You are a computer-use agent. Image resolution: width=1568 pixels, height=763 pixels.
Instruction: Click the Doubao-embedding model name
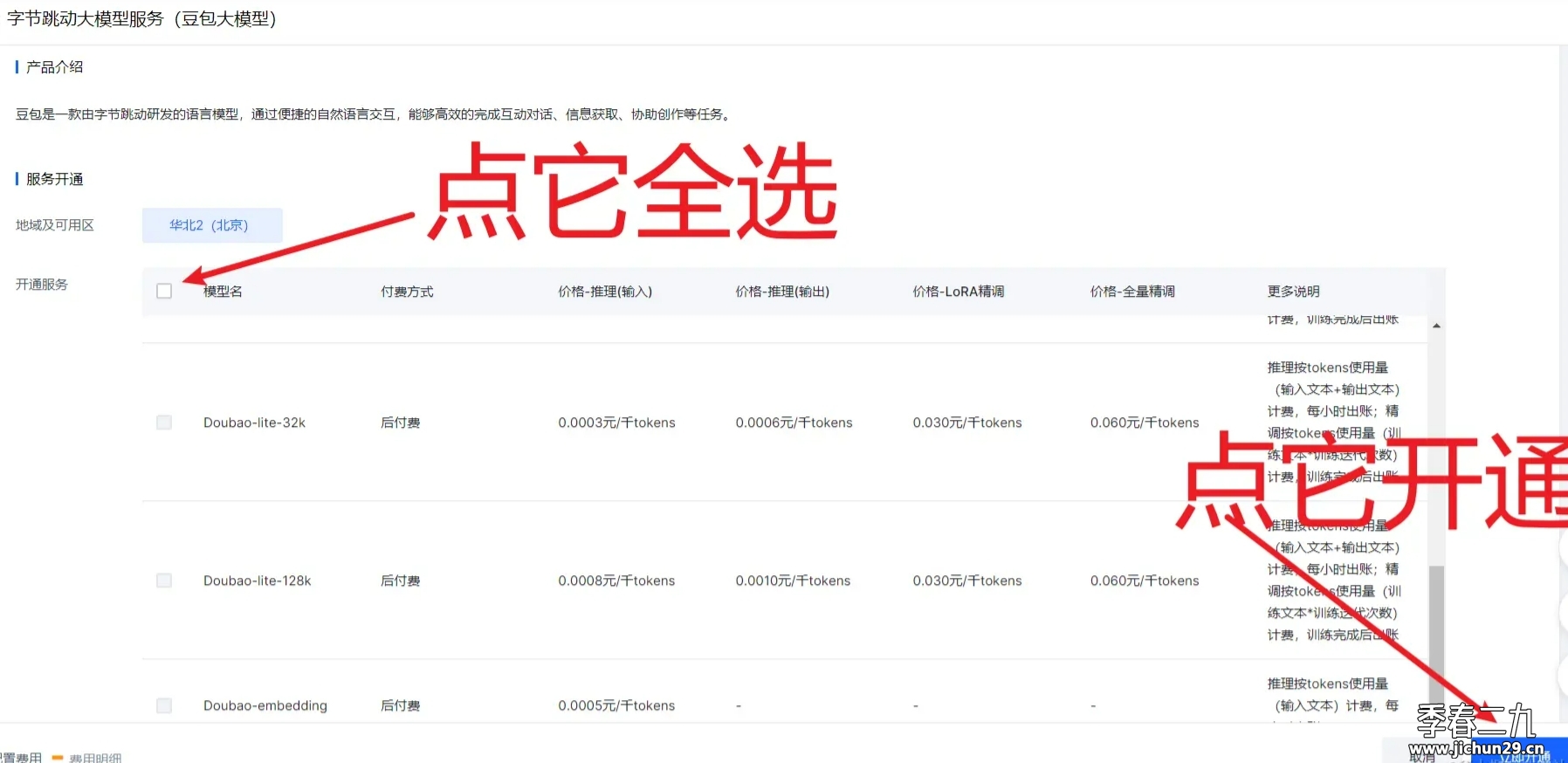pyautogui.click(x=265, y=705)
